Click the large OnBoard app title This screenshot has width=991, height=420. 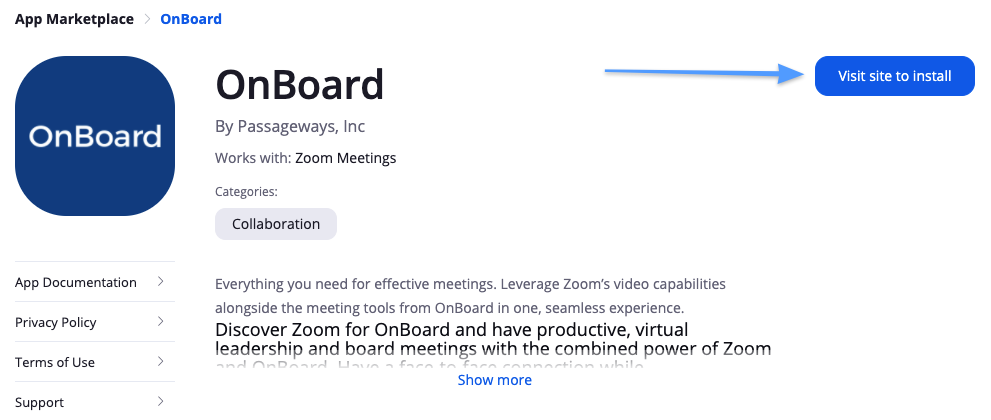coord(300,85)
